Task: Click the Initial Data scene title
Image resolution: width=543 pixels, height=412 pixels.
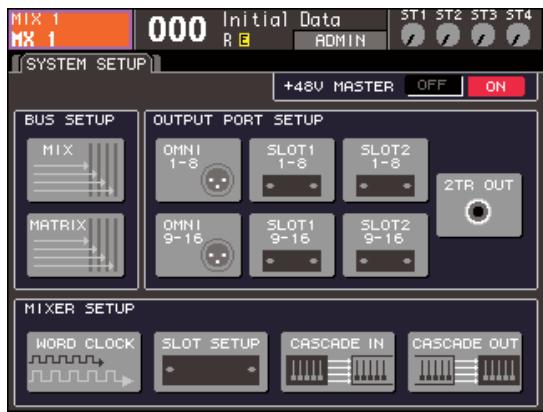Action: click(x=282, y=20)
